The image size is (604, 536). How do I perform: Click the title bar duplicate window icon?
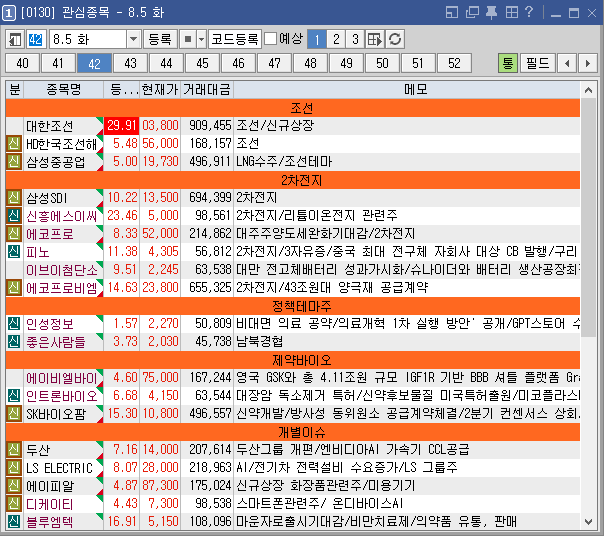tap(472, 13)
